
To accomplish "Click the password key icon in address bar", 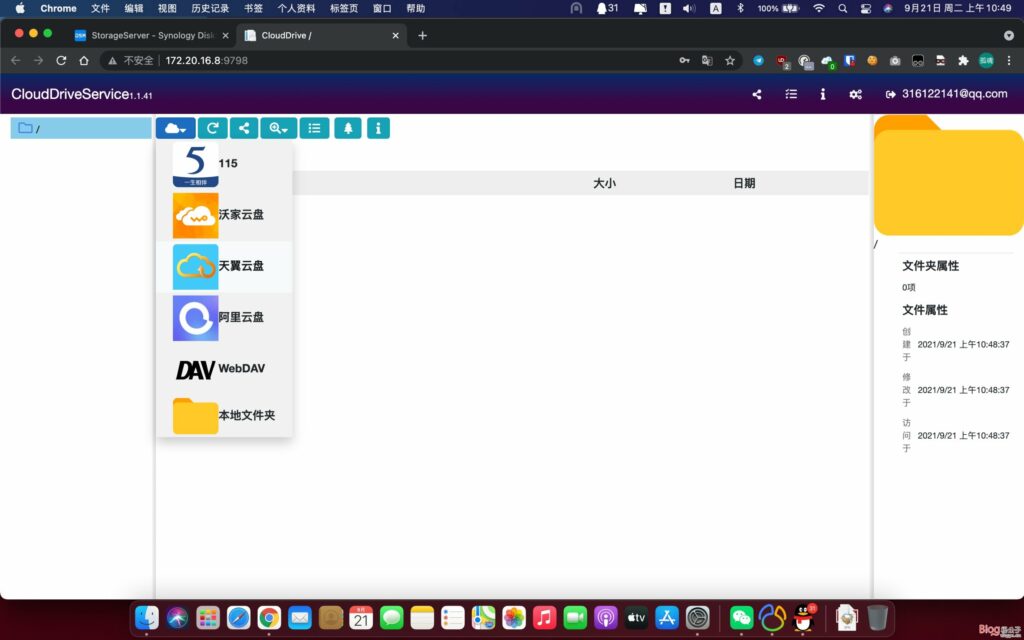I will 684,61.
